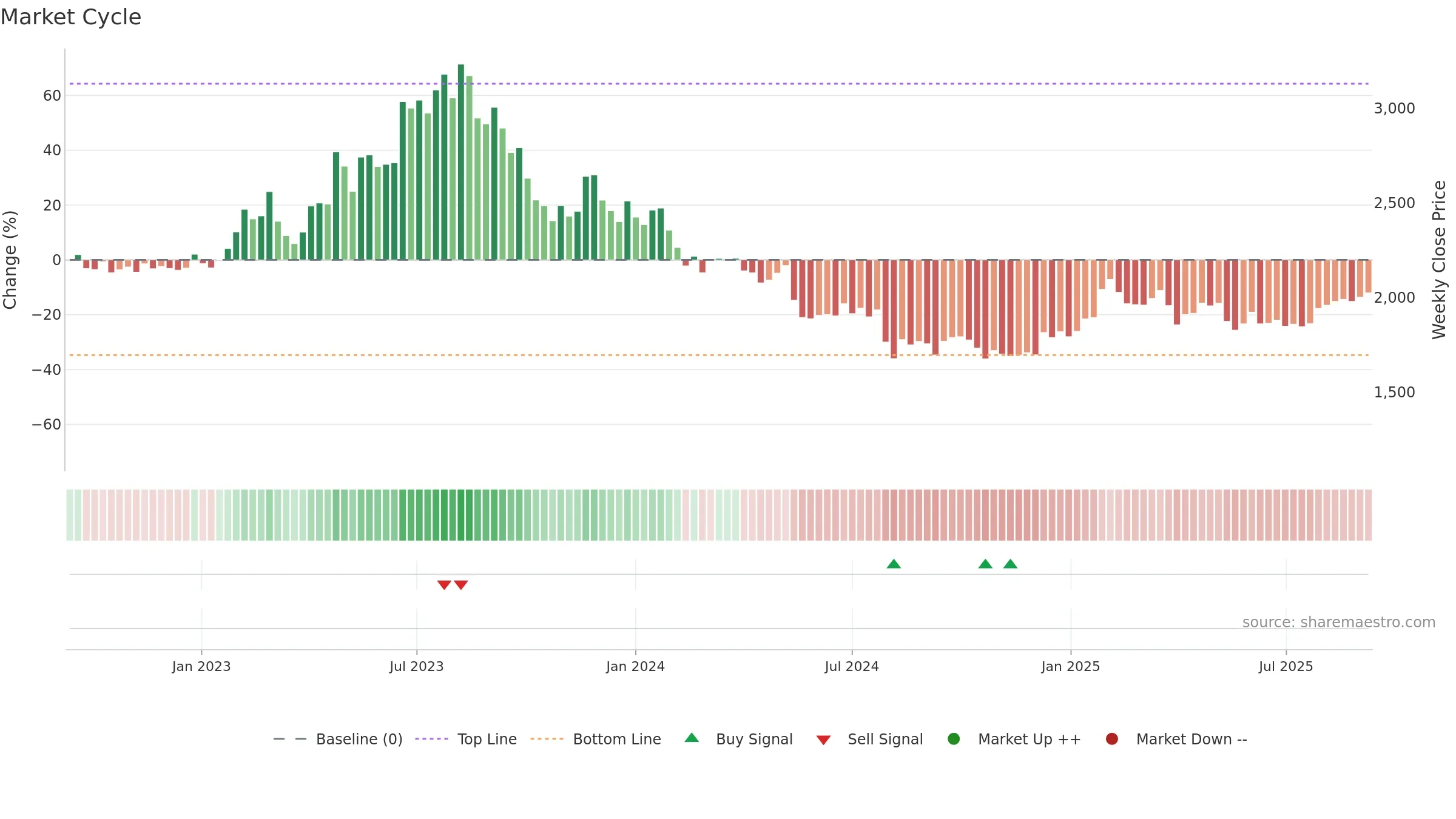Click the right sell signal marker after Jul 2023

461,585
